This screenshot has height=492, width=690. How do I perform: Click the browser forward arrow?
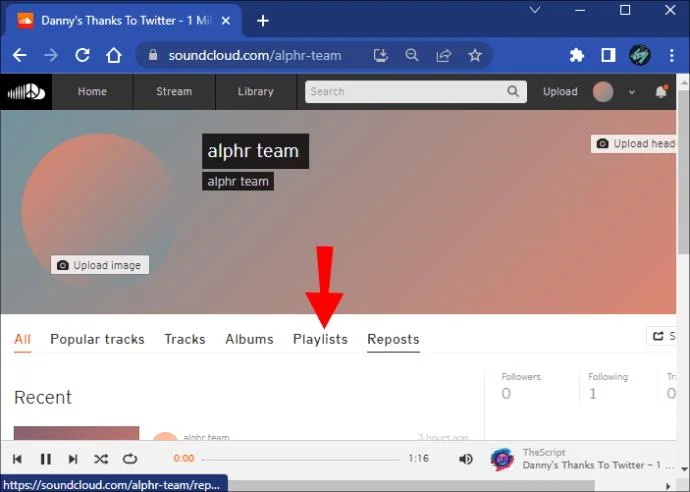(51, 55)
